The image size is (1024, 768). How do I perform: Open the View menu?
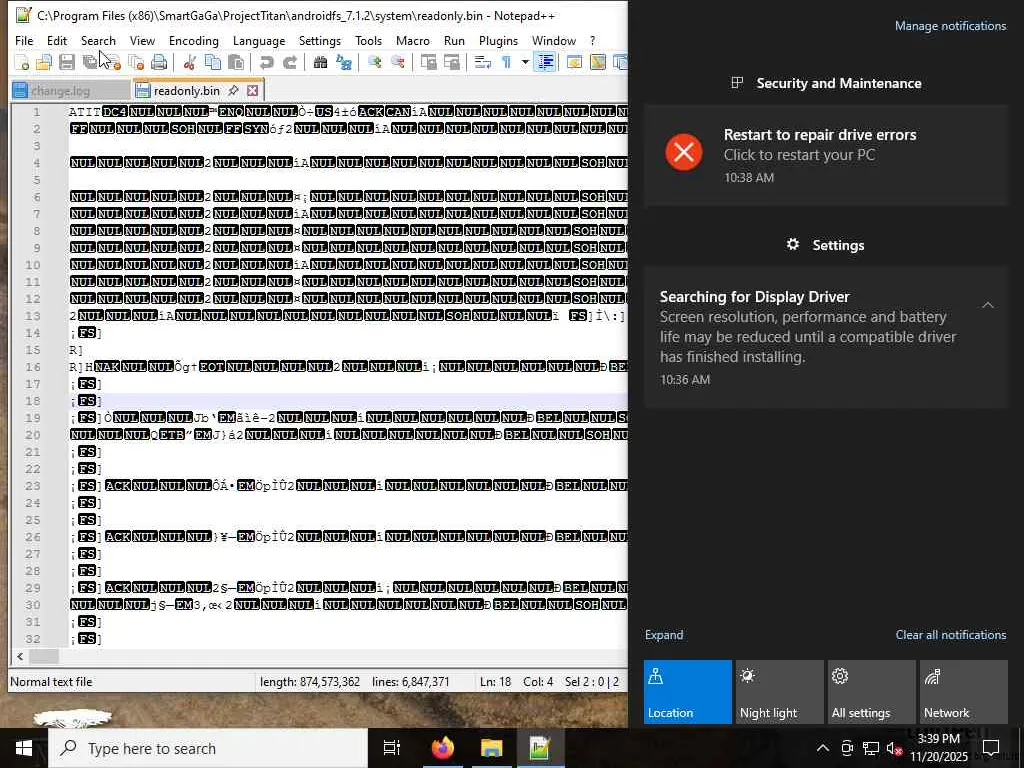click(142, 40)
